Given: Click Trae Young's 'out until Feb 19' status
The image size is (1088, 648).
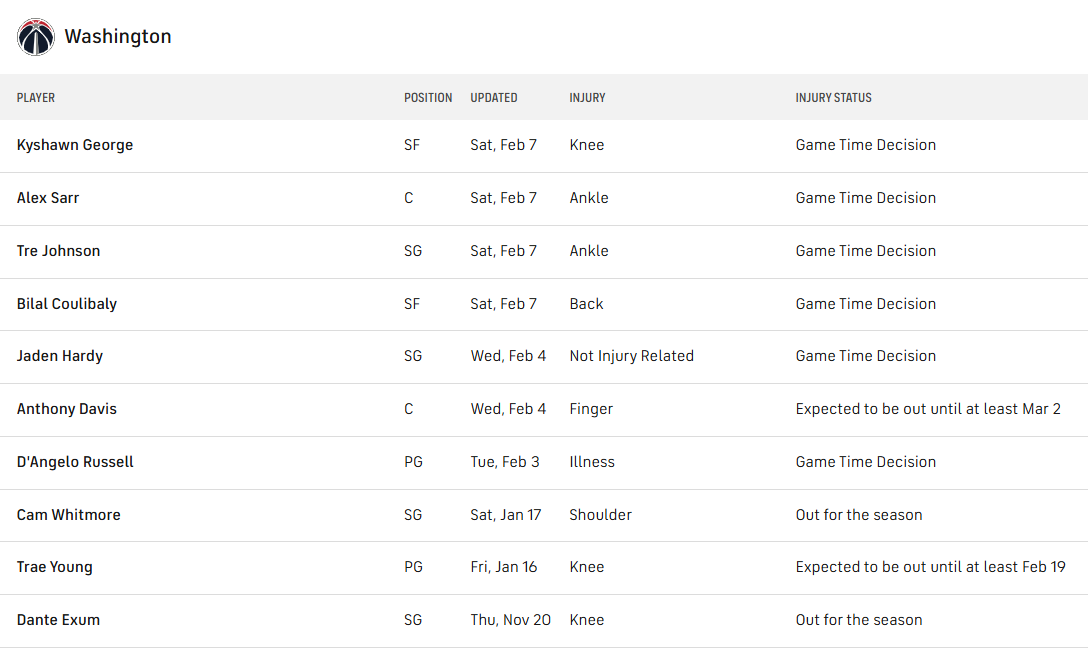Looking at the screenshot, I should (930, 567).
